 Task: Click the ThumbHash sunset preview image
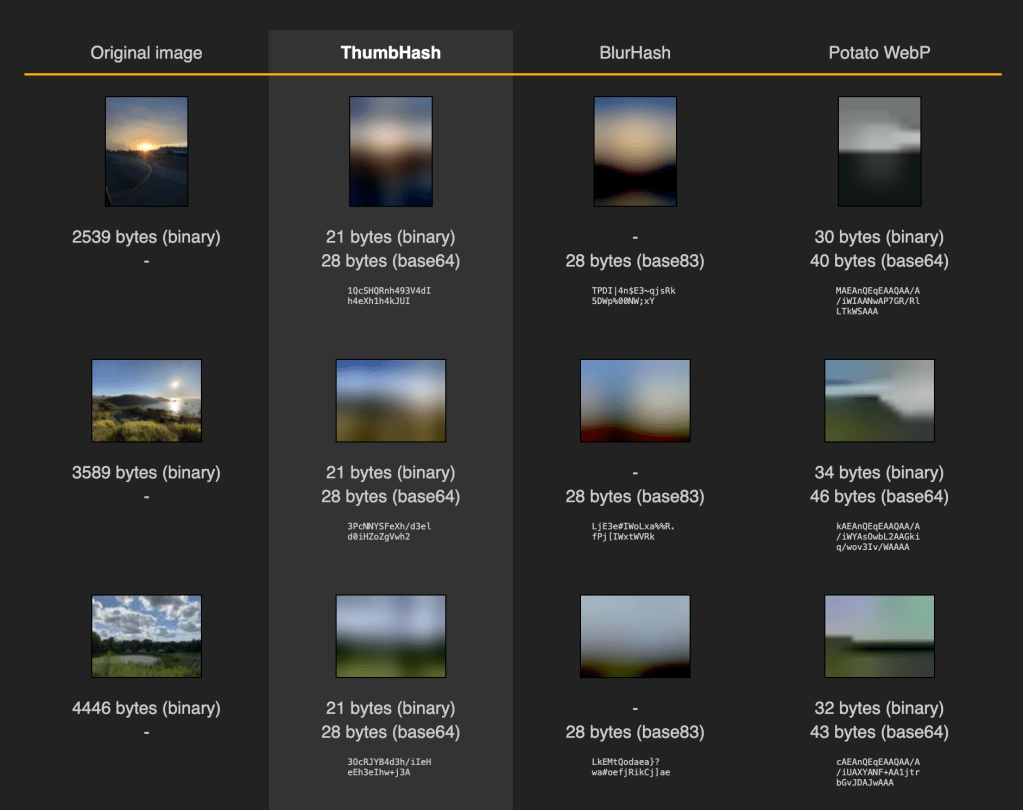coord(390,151)
